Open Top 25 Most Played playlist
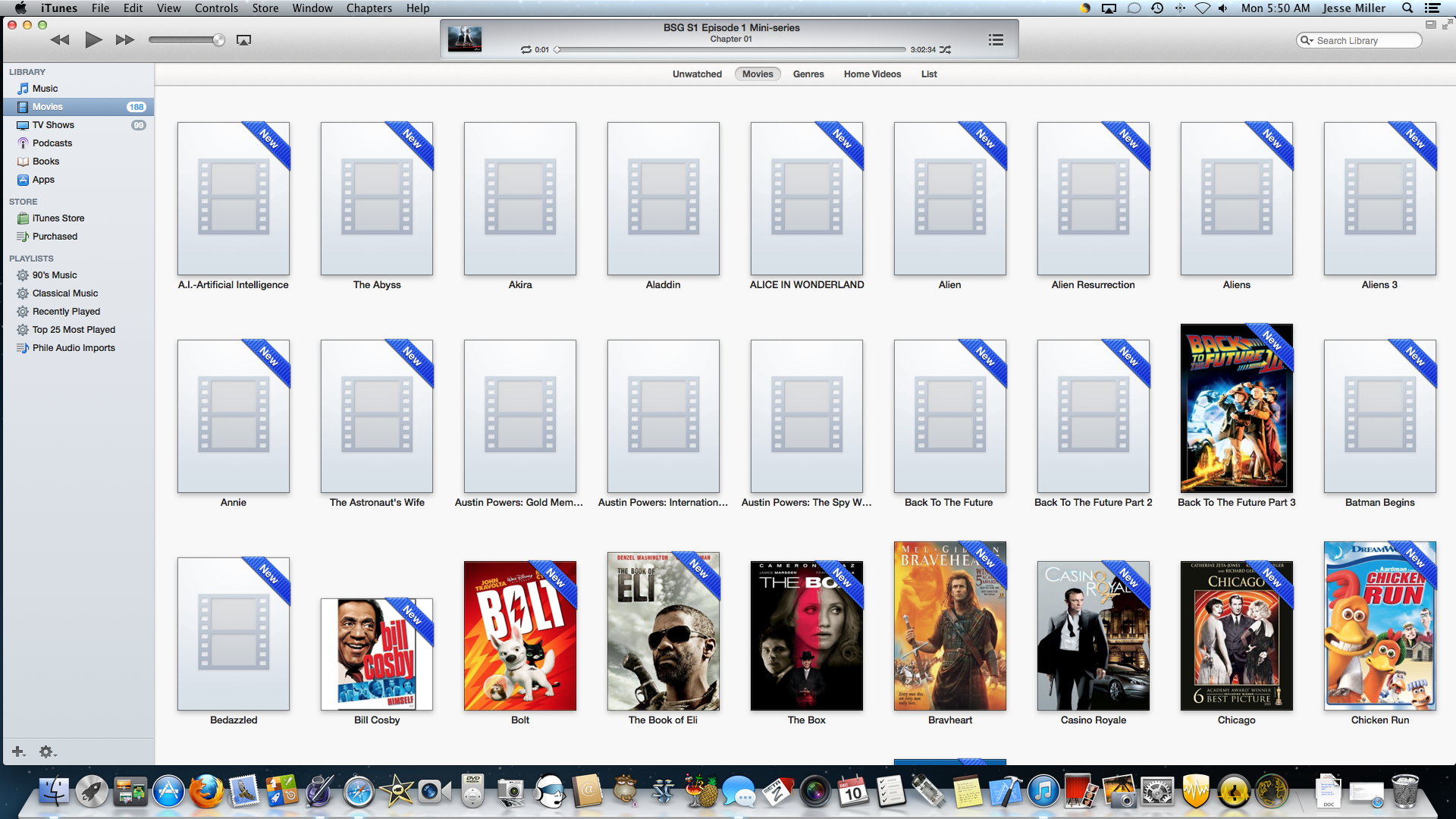Viewport: 1456px width, 819px height. pyautogui.click(x=74, y=330)
